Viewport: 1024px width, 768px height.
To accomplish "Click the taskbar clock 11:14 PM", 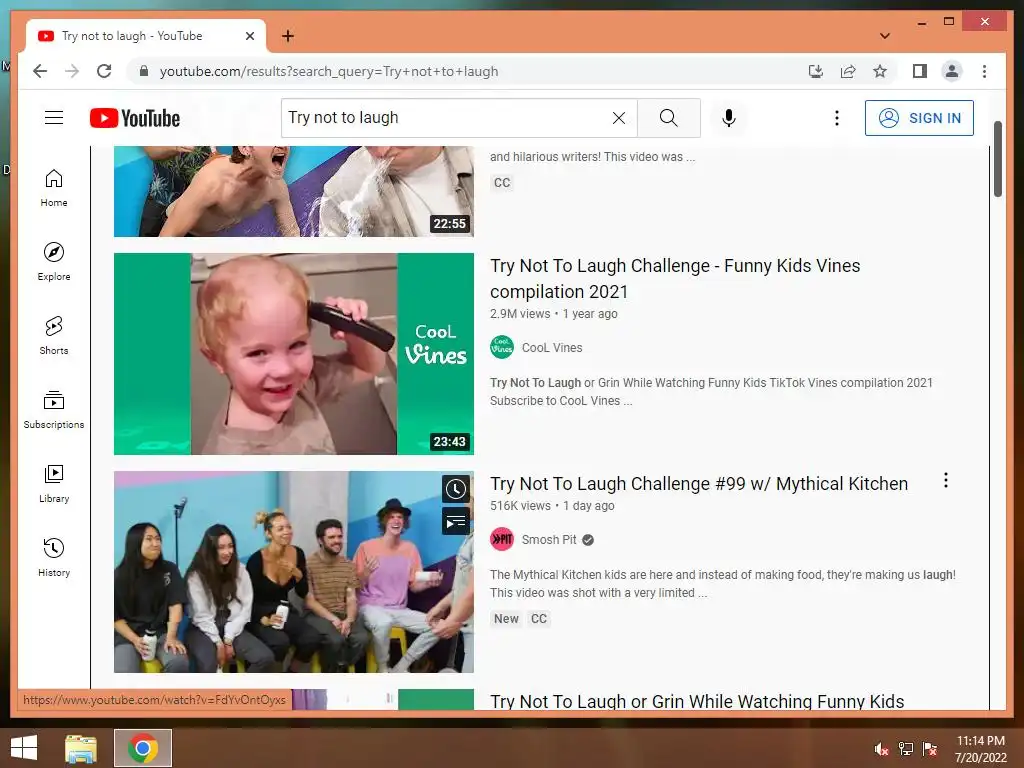I will pos(980,749).
